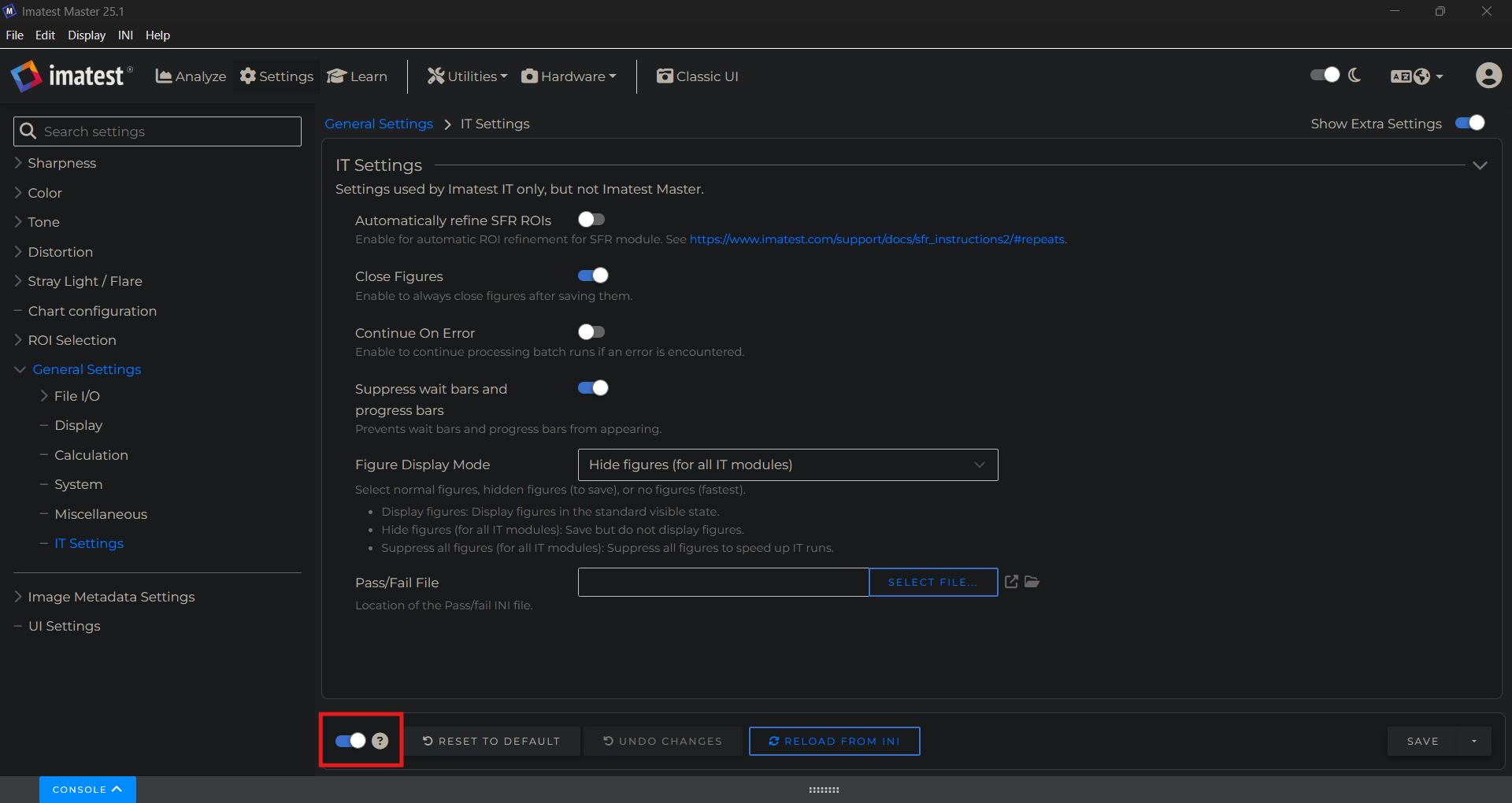Open the INI menu
This screenshot has width=1512, height=803.
coord(125,35)
